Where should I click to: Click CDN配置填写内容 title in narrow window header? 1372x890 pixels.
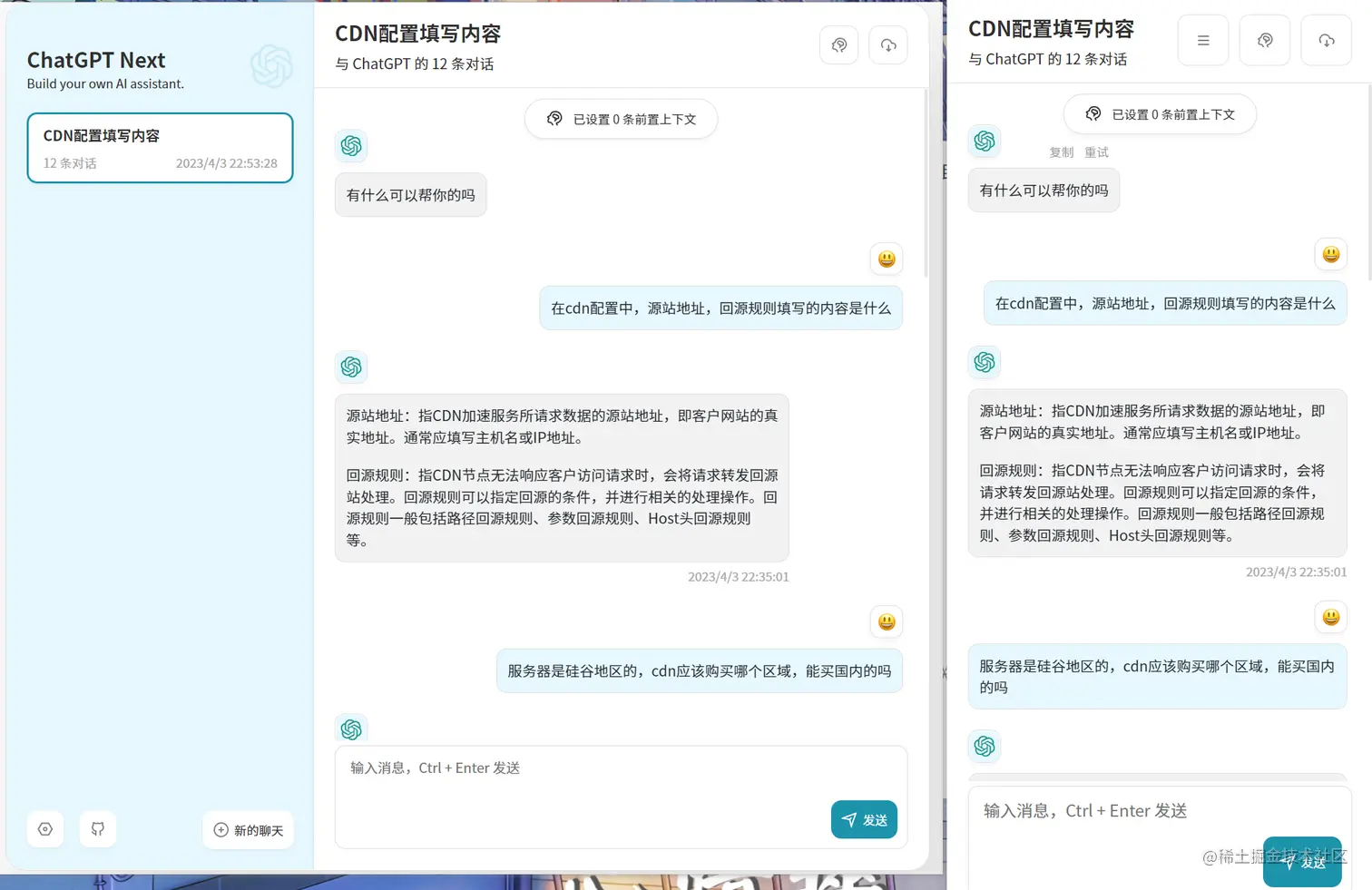click(x=1051, y=29)
